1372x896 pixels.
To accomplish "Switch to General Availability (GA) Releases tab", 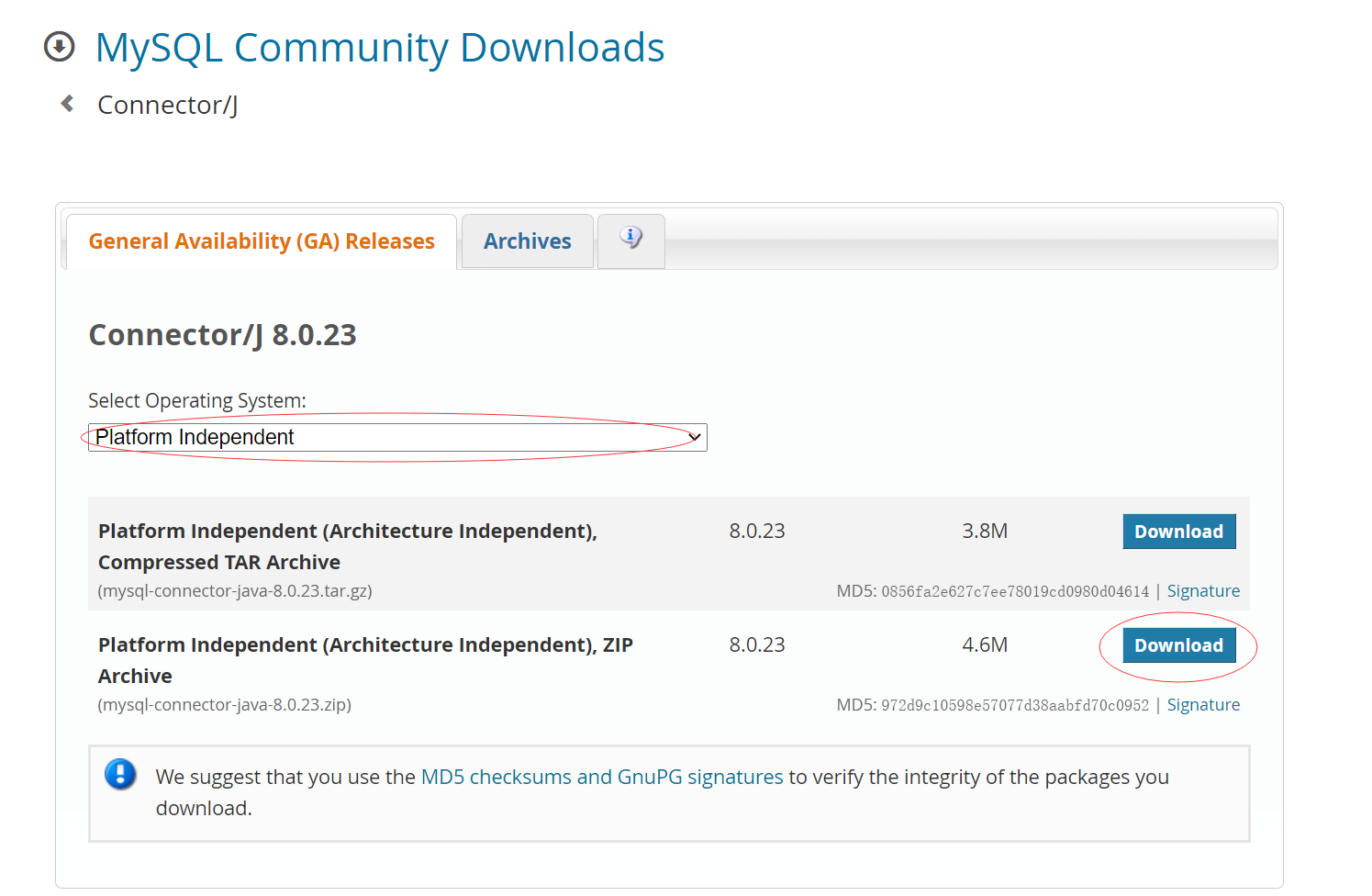I will pyautogui.click(x=262, y=241).
